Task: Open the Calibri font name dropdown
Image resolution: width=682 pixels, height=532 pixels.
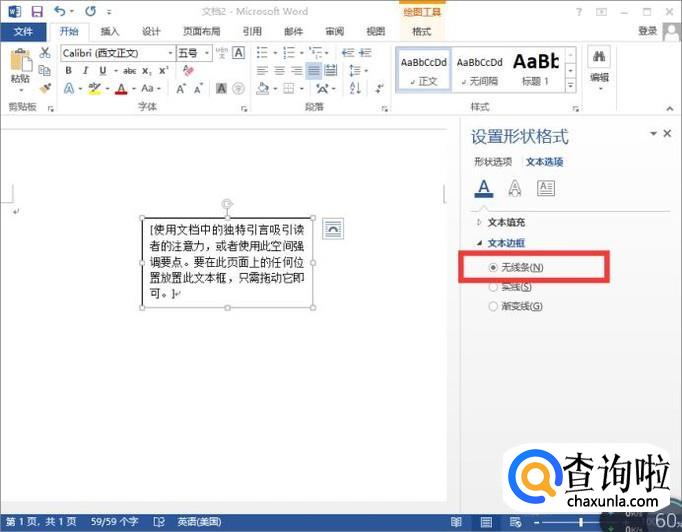Action: (170, 53)
